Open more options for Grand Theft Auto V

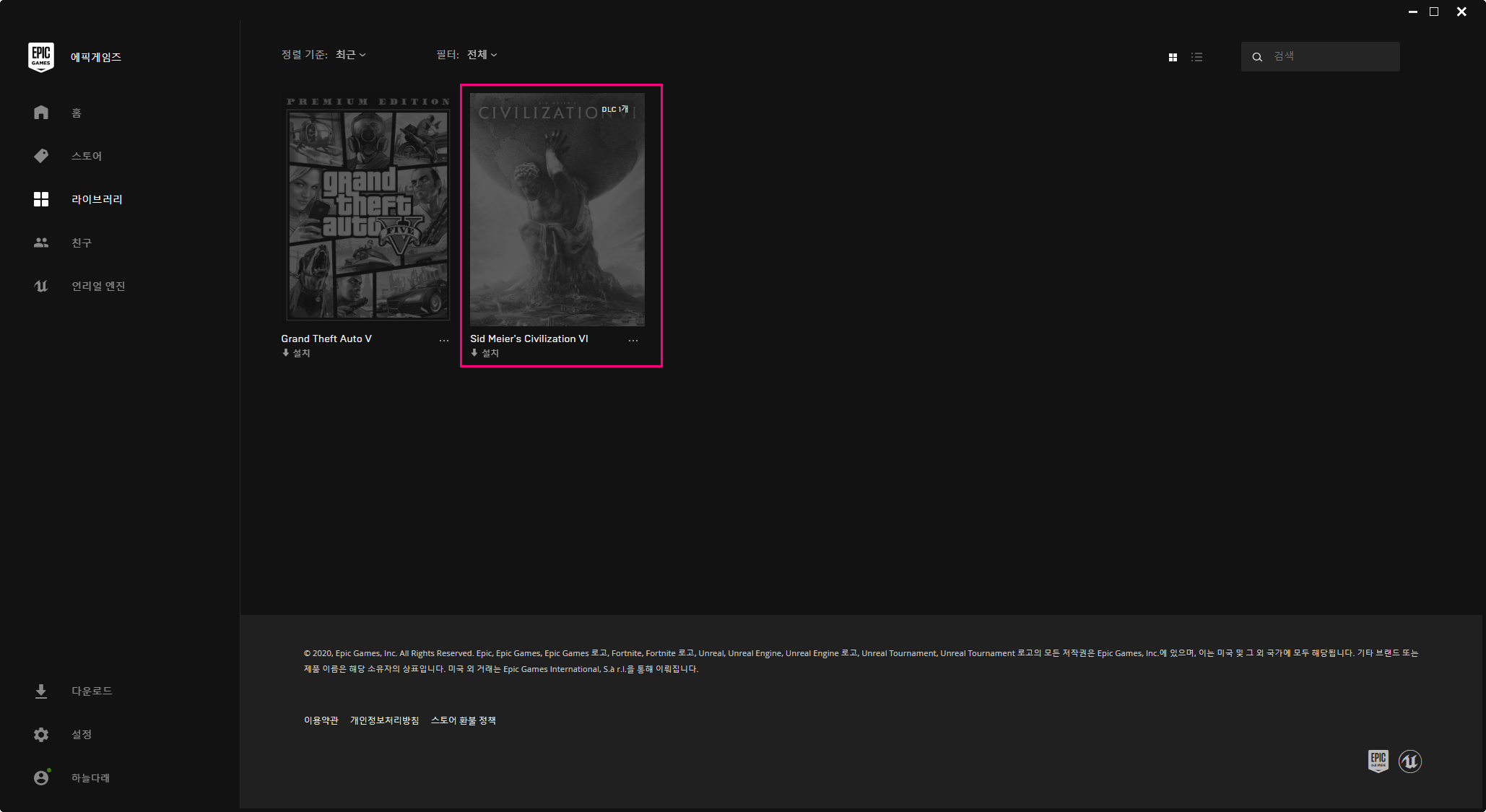tap(443, 340)
